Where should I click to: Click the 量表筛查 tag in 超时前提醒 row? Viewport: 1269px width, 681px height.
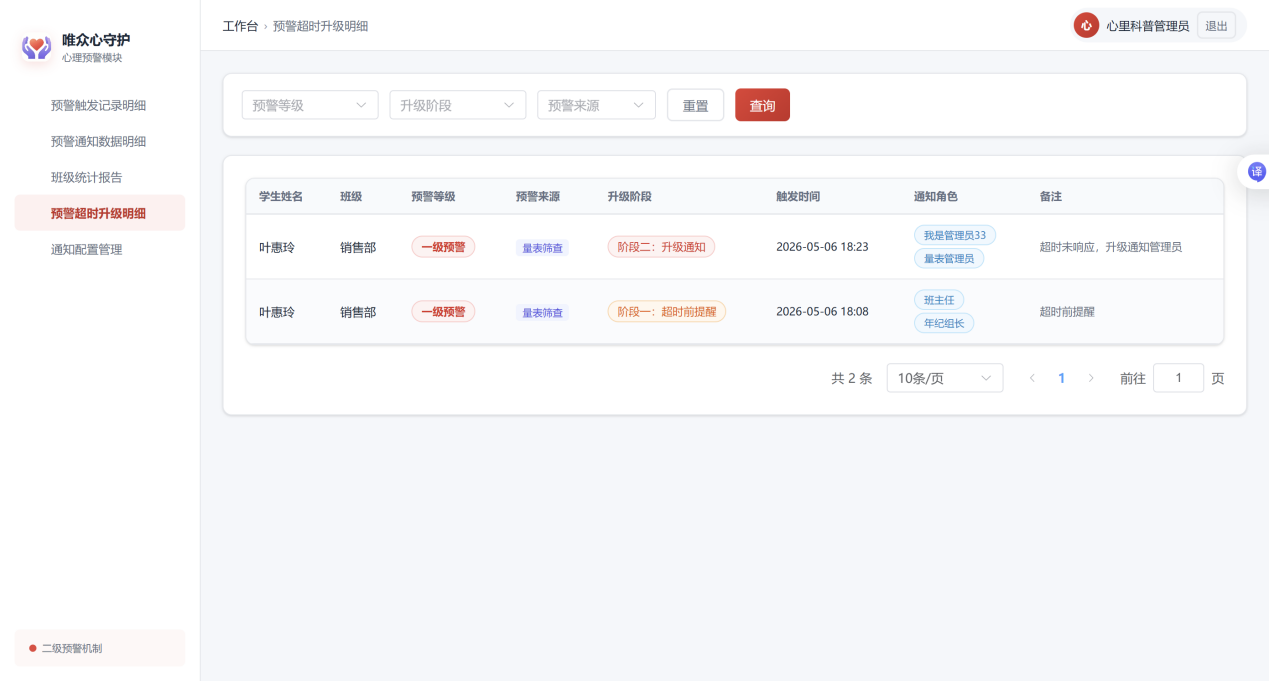click(542, 312)
